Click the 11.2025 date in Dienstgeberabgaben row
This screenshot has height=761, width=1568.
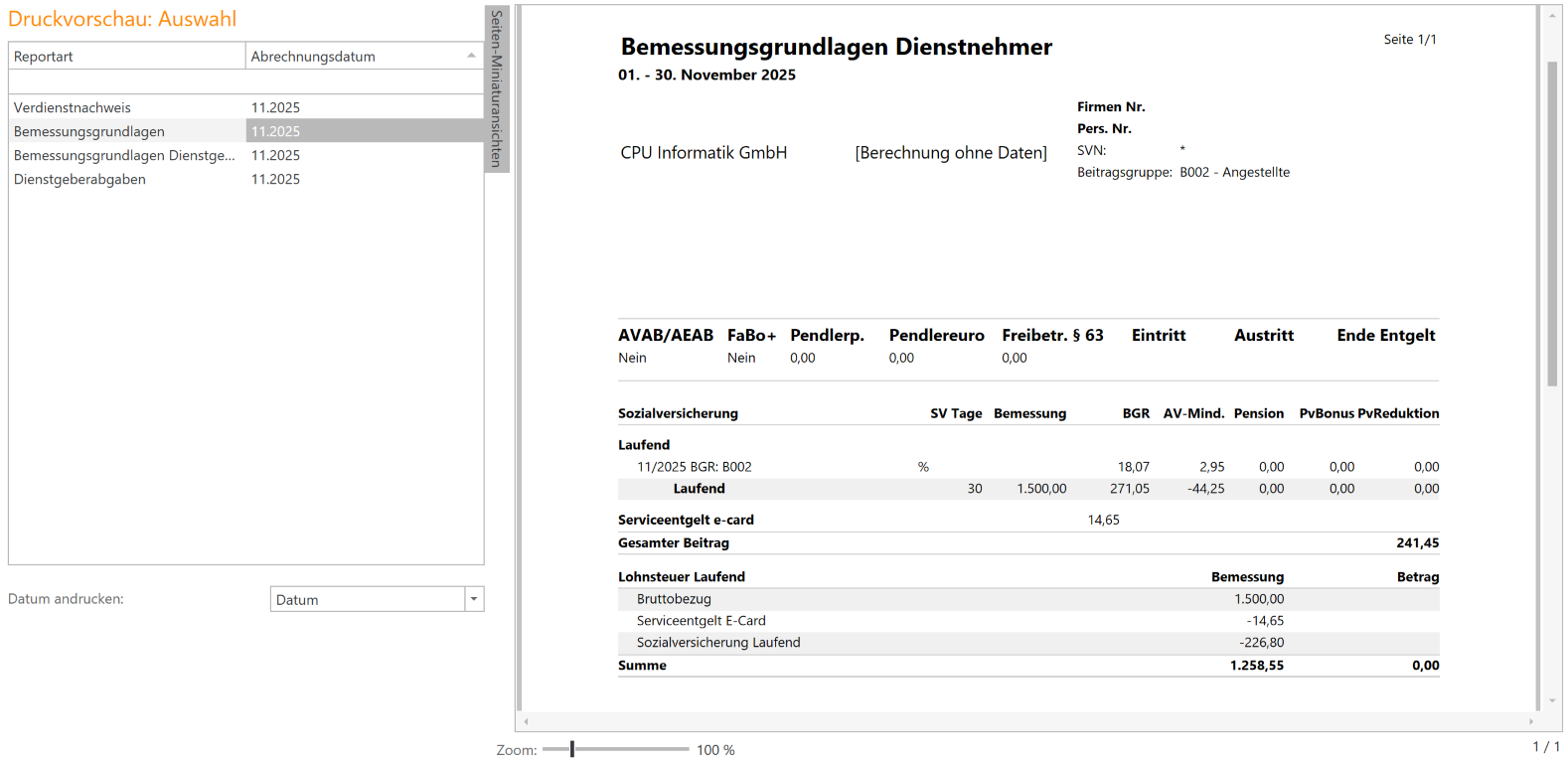point(275,179)
